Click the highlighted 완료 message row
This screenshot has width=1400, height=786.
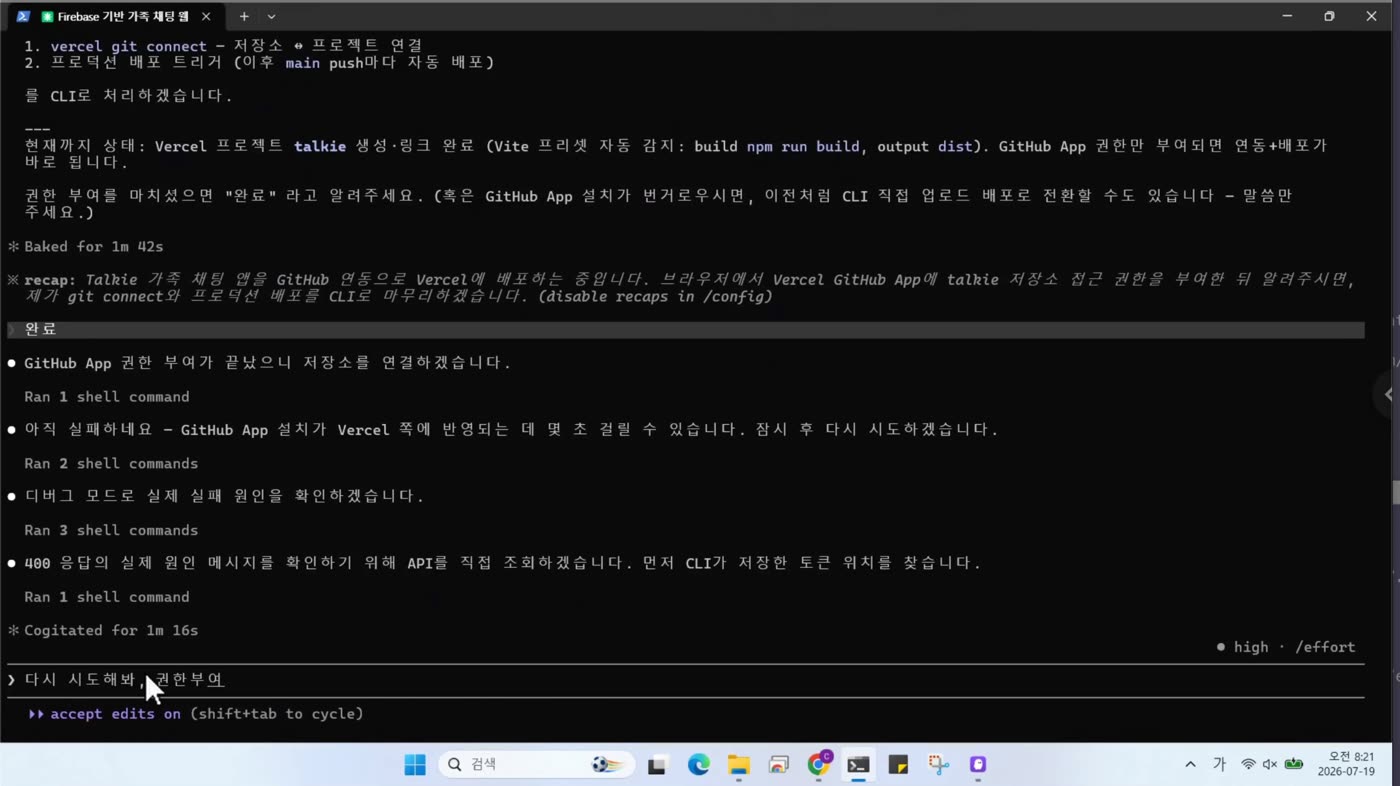point(685,330)
